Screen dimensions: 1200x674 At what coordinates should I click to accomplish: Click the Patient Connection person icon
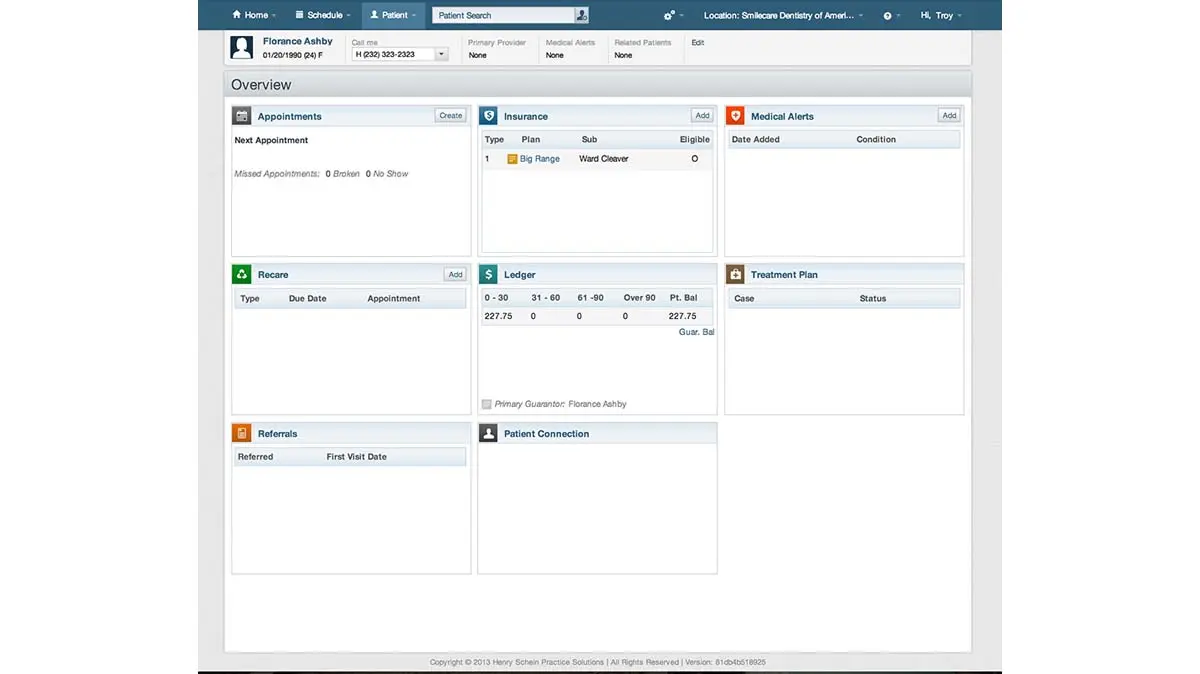coord(488,432)
